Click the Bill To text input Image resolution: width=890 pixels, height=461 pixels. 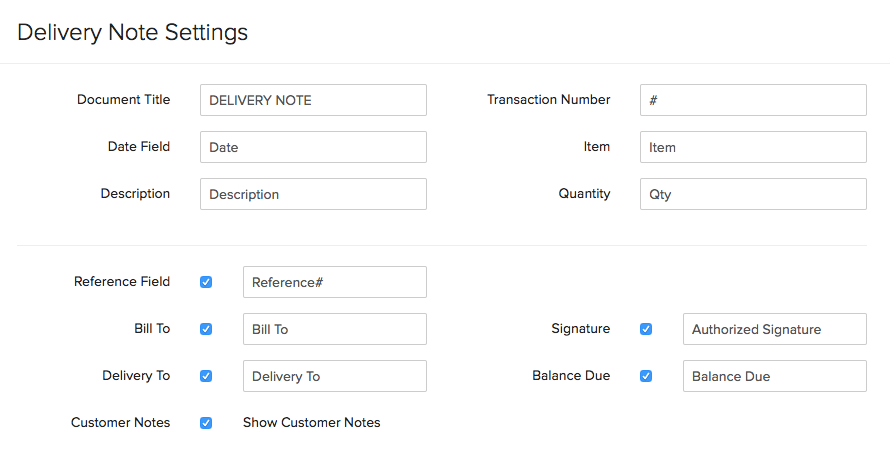pyautogui.click(x=334, y=329)
